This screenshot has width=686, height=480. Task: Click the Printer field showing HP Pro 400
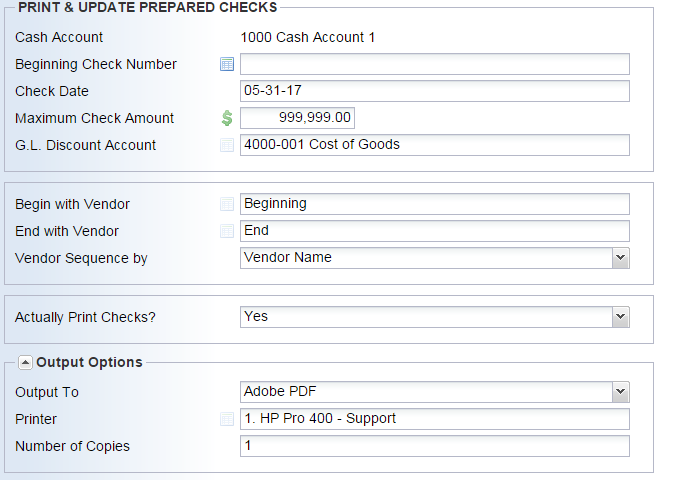coord(435,419)
